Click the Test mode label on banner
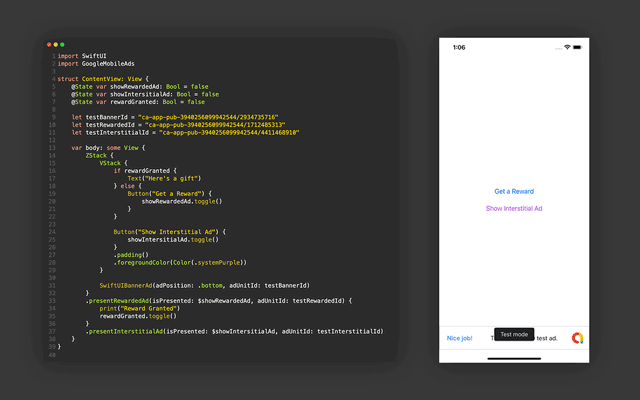The image size is (640, 400). click(514, 334)
